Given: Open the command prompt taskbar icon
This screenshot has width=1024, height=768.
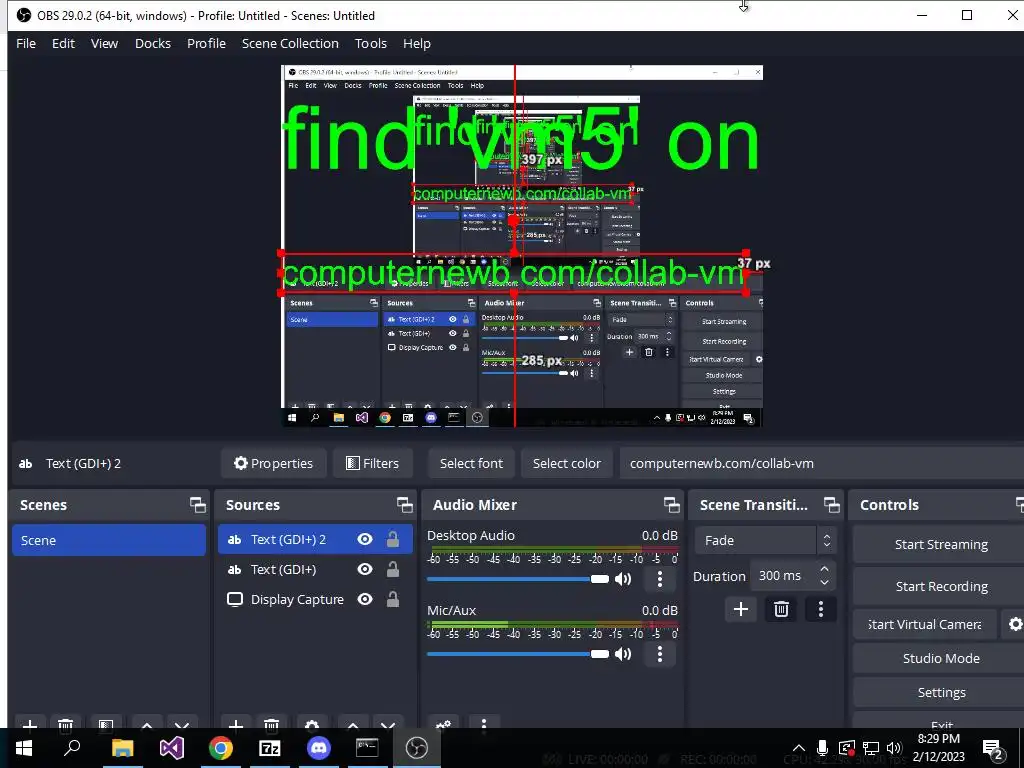Looking at the screenshot, I should pos(367,748).
